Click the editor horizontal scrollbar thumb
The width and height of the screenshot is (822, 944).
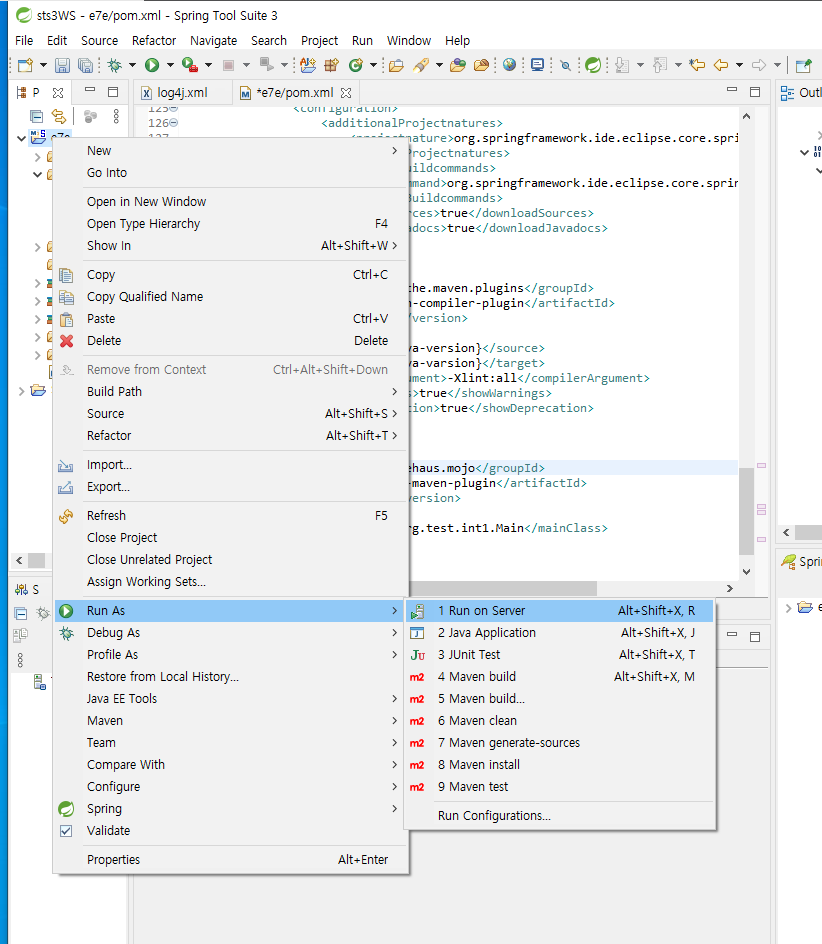[503, 588]
